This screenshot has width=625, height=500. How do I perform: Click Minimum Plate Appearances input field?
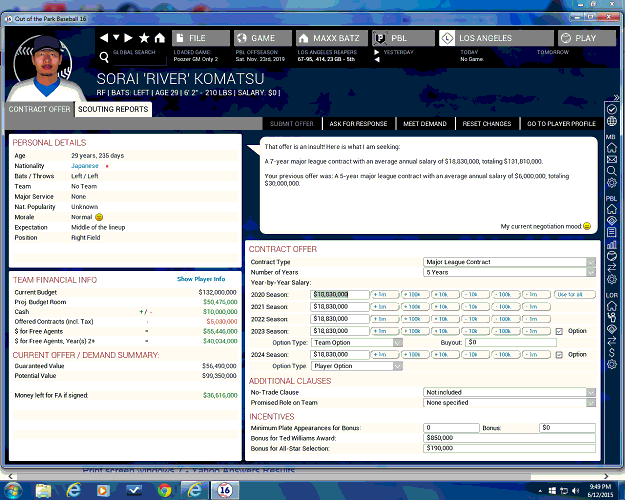451,428
